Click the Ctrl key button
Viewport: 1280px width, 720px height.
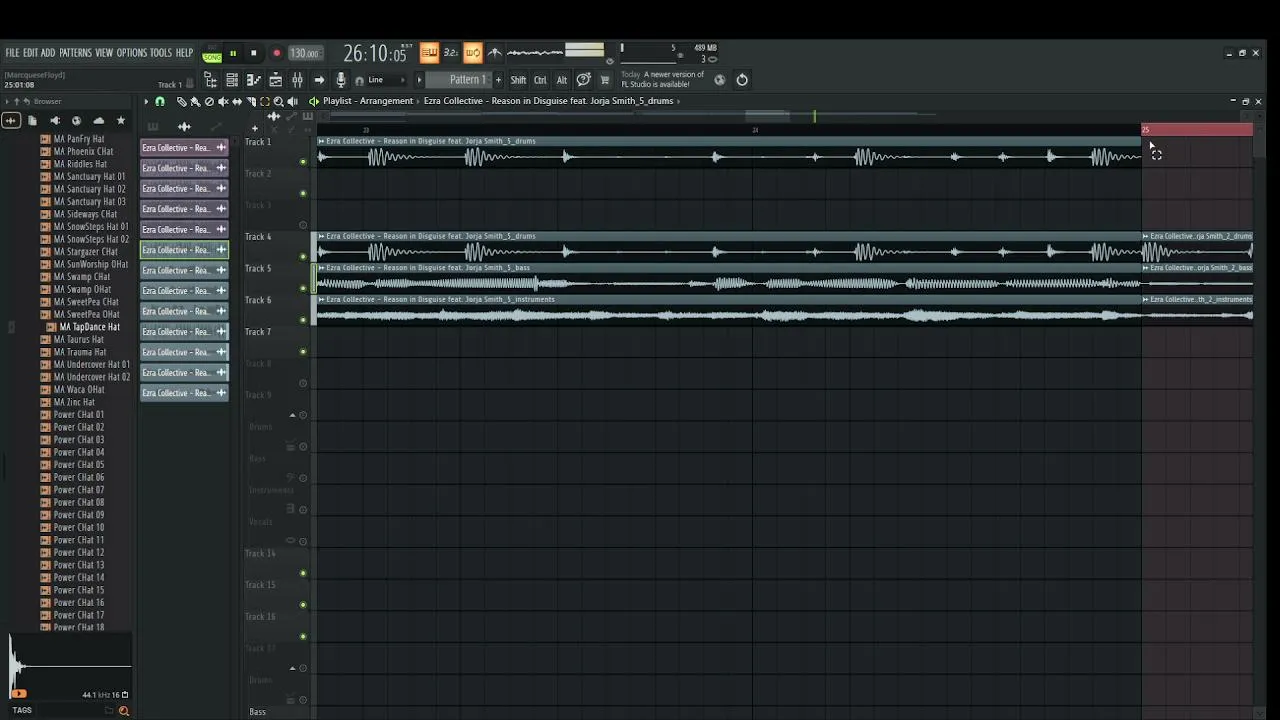[540, 80]
